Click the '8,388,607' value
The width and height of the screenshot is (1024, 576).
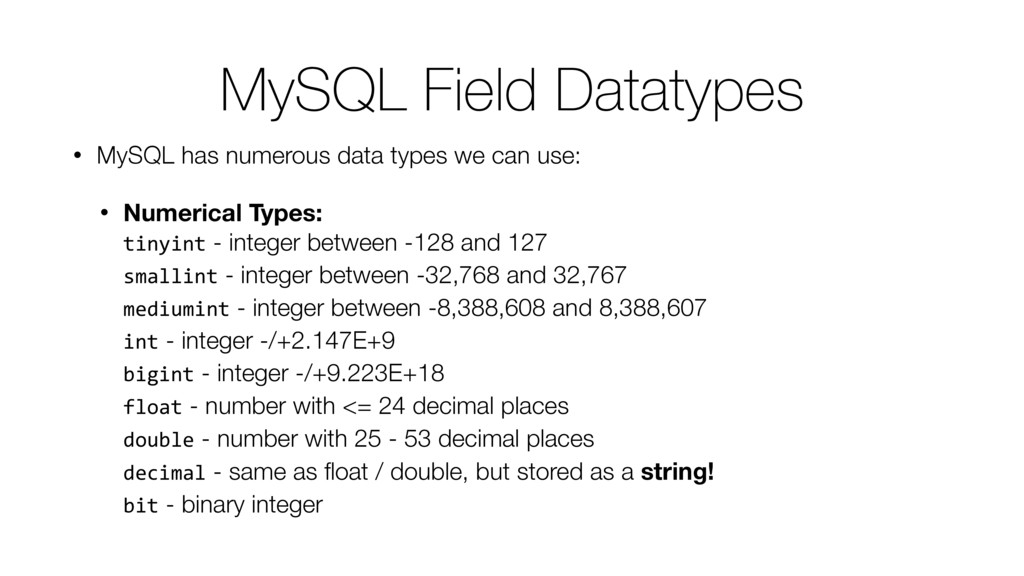click(x=652, y=308)
